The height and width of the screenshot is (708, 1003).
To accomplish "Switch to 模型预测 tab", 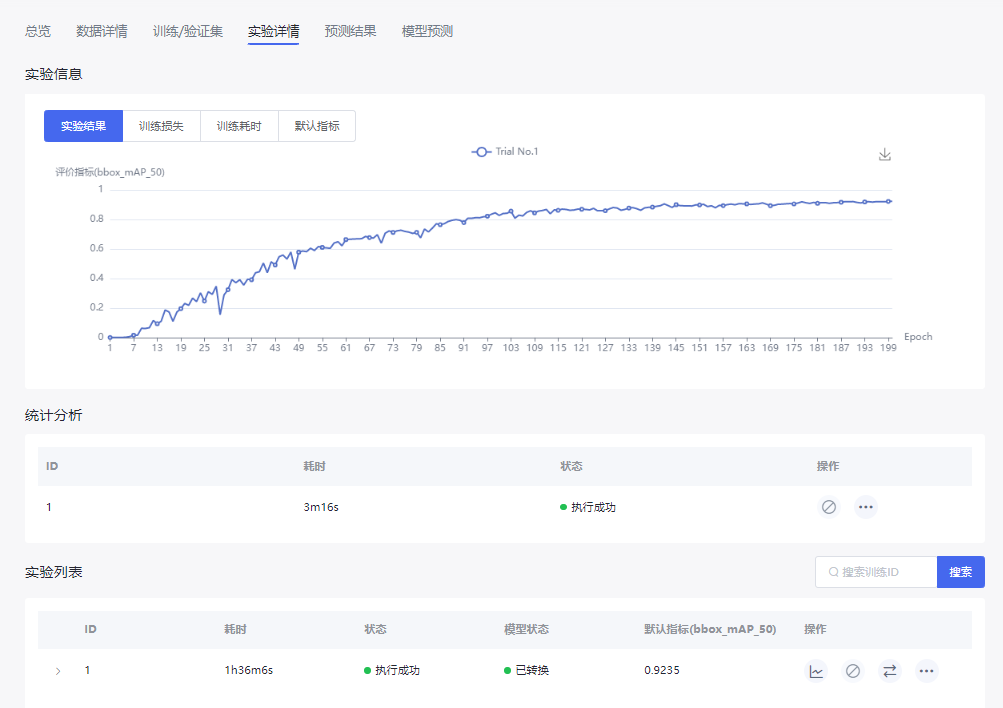I will (x=427, y=31).
